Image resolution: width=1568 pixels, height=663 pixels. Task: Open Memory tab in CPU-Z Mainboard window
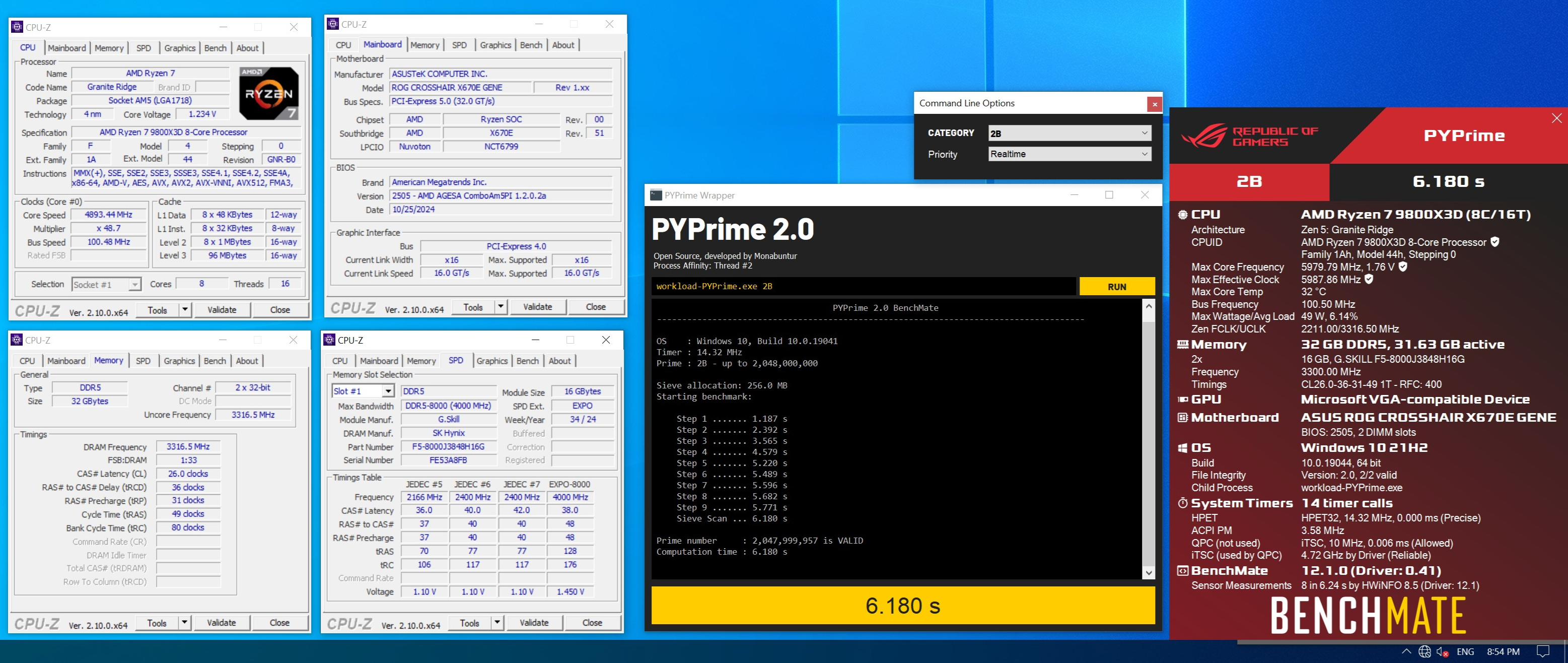tap(425, 45)
